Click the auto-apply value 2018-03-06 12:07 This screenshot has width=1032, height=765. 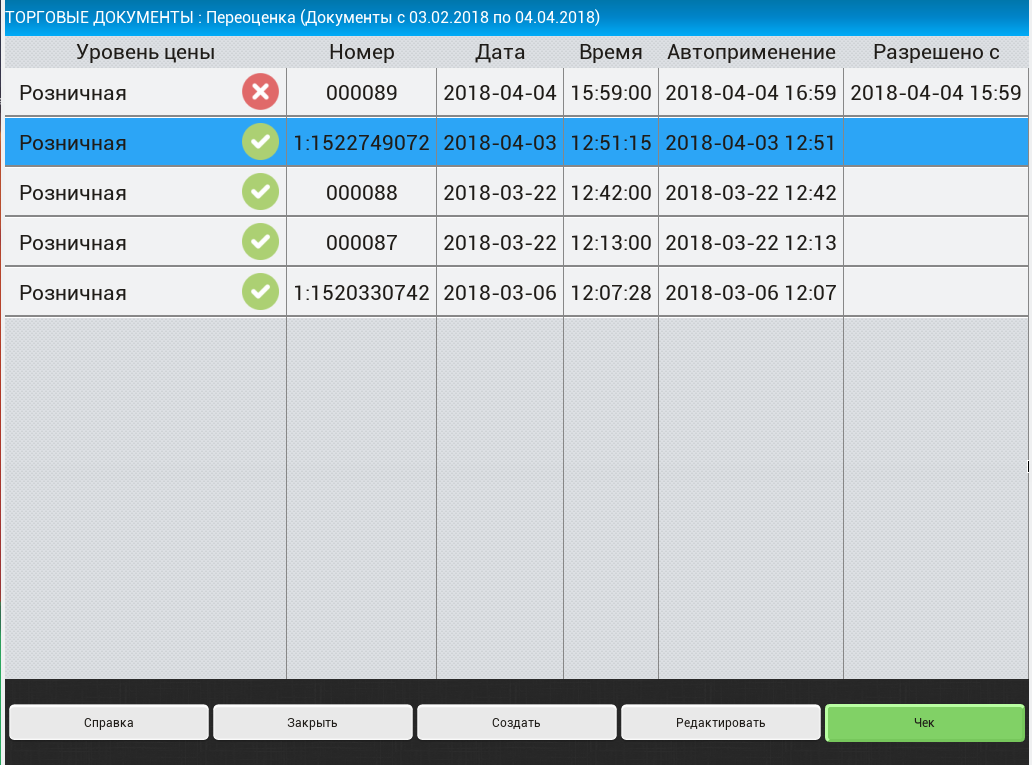751,292
